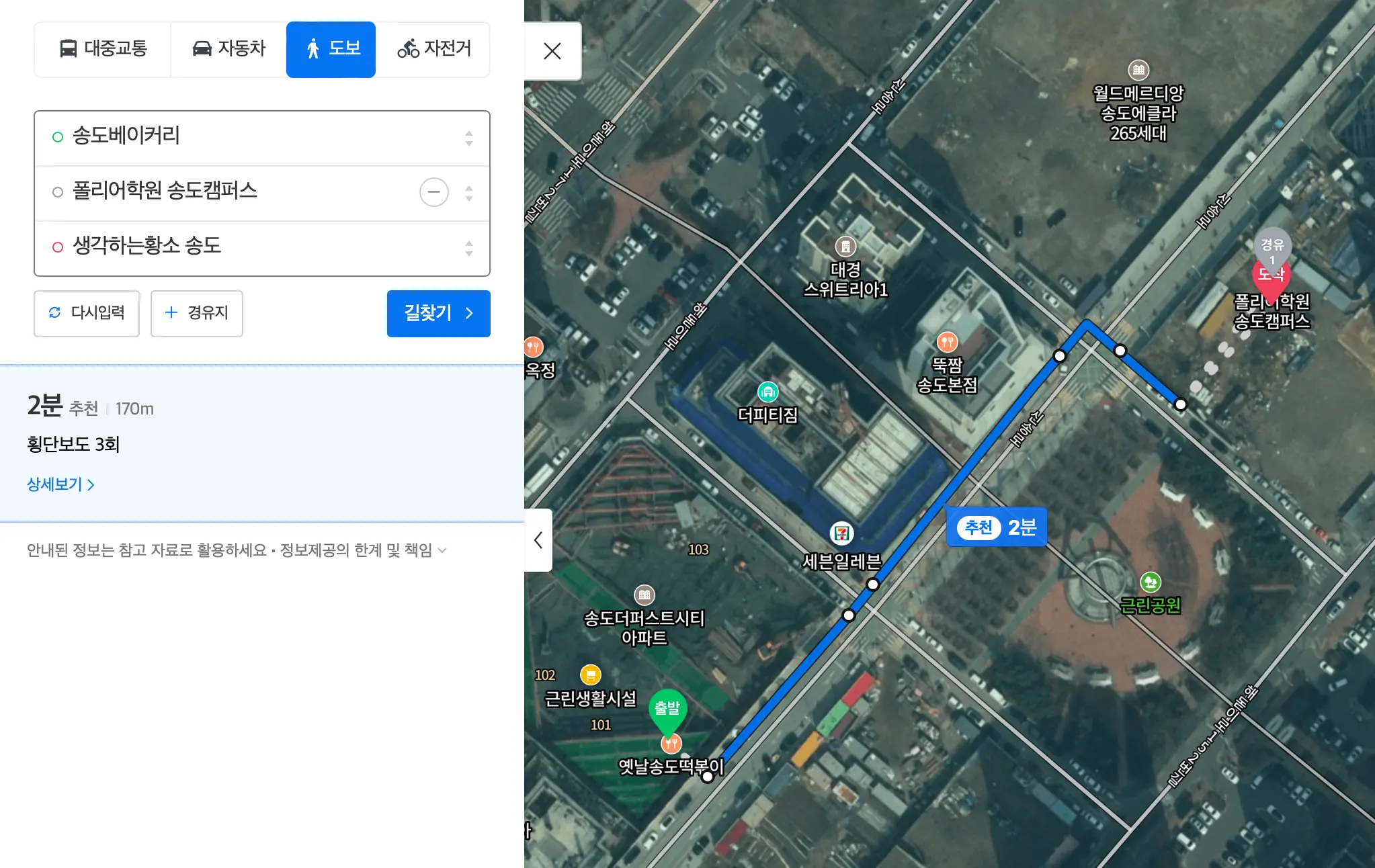Click the 더피티짐 map label

point(768,415)
